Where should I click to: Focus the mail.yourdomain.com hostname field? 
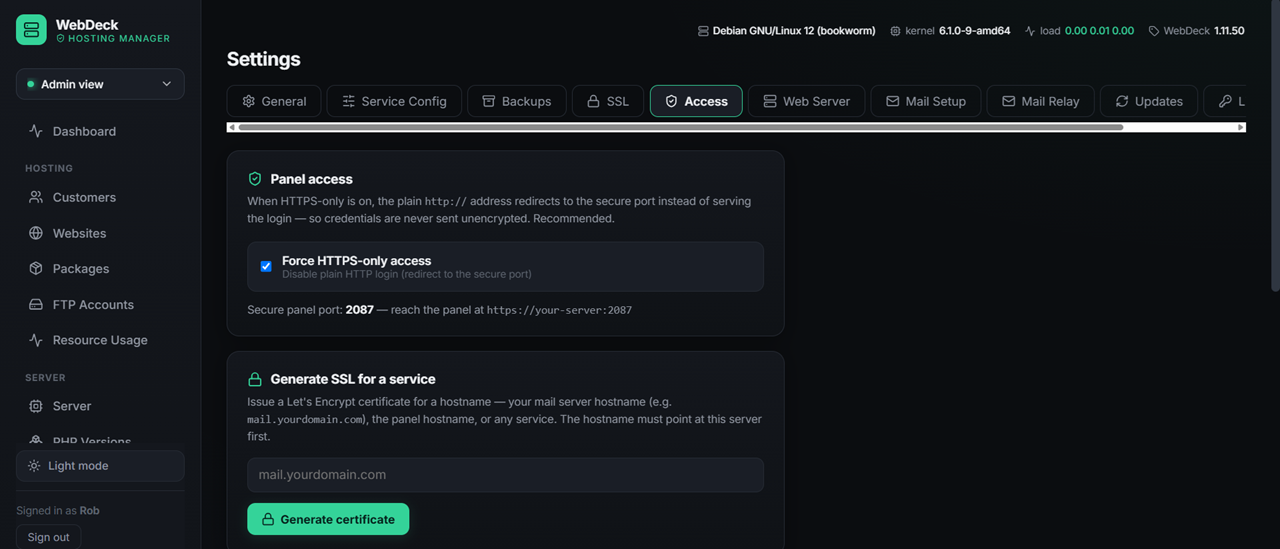point(505,475)
